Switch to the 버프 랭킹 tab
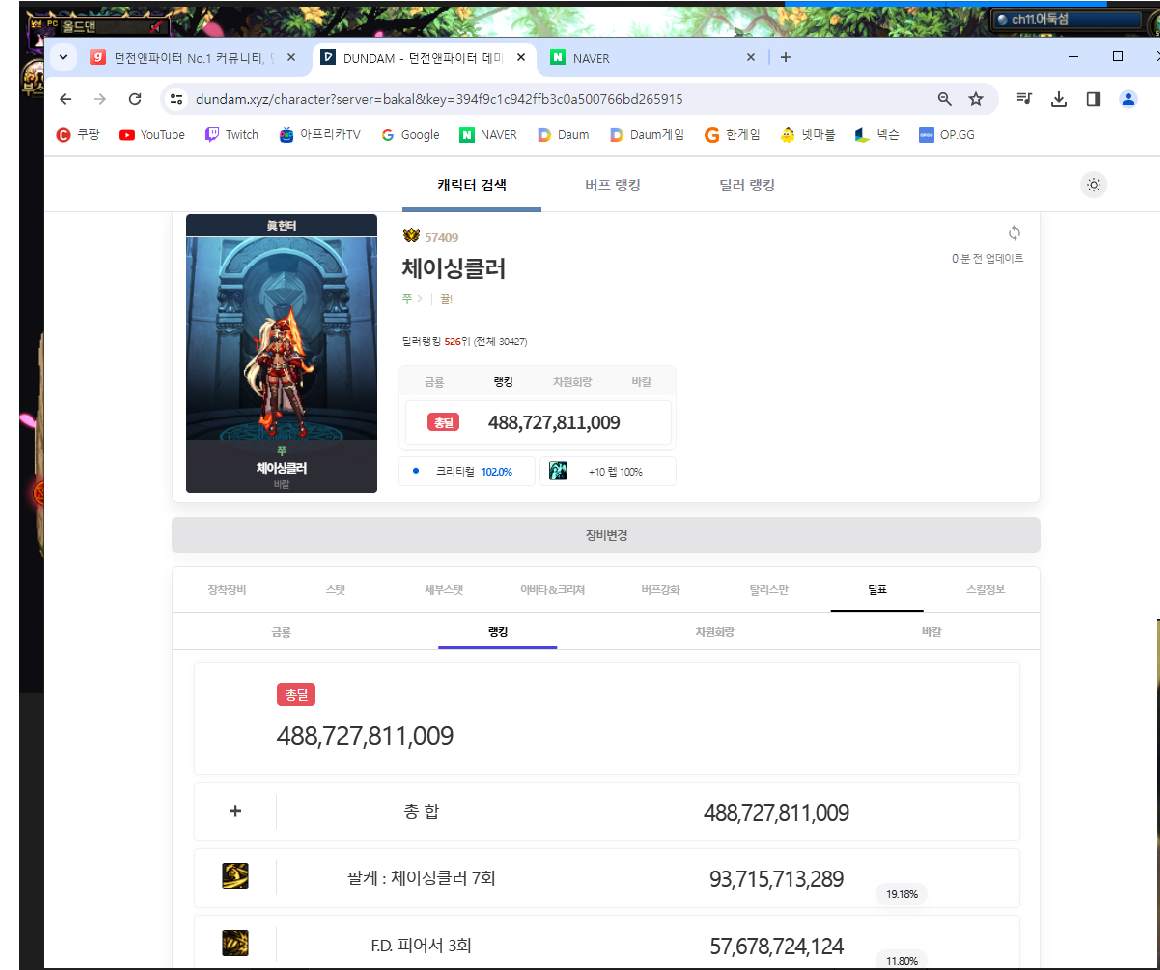The image size is (1160, 970). (x=613, y=185)
